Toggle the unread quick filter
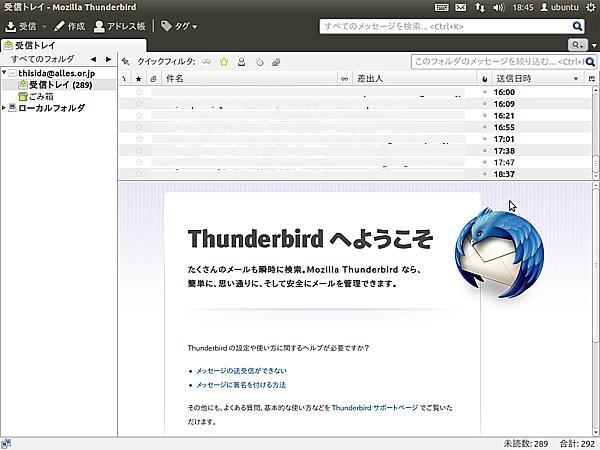The width and height of the screenshot is (600, 450). (x=207, y=62)
